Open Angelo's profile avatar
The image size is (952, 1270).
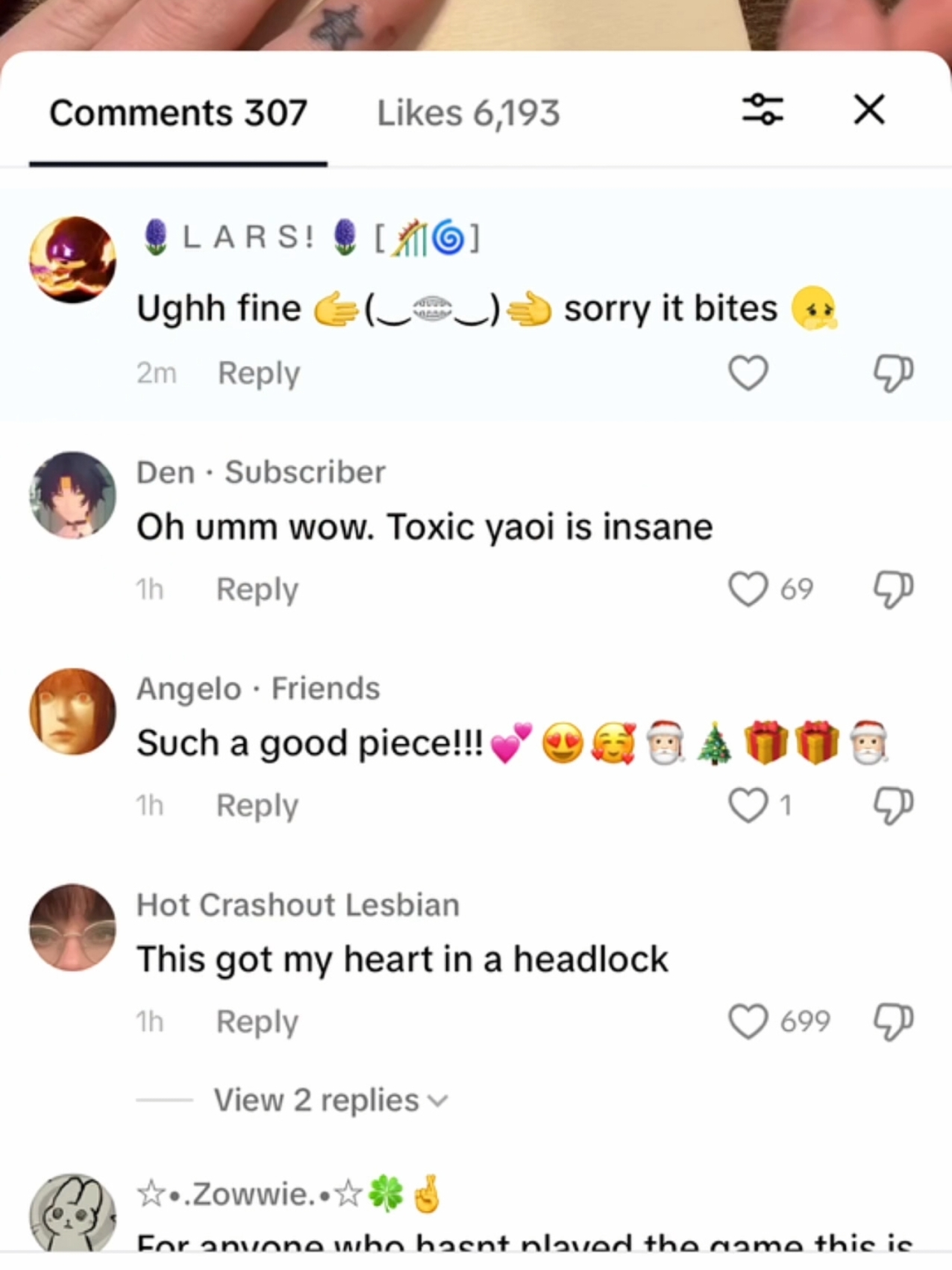click(72, 711)
